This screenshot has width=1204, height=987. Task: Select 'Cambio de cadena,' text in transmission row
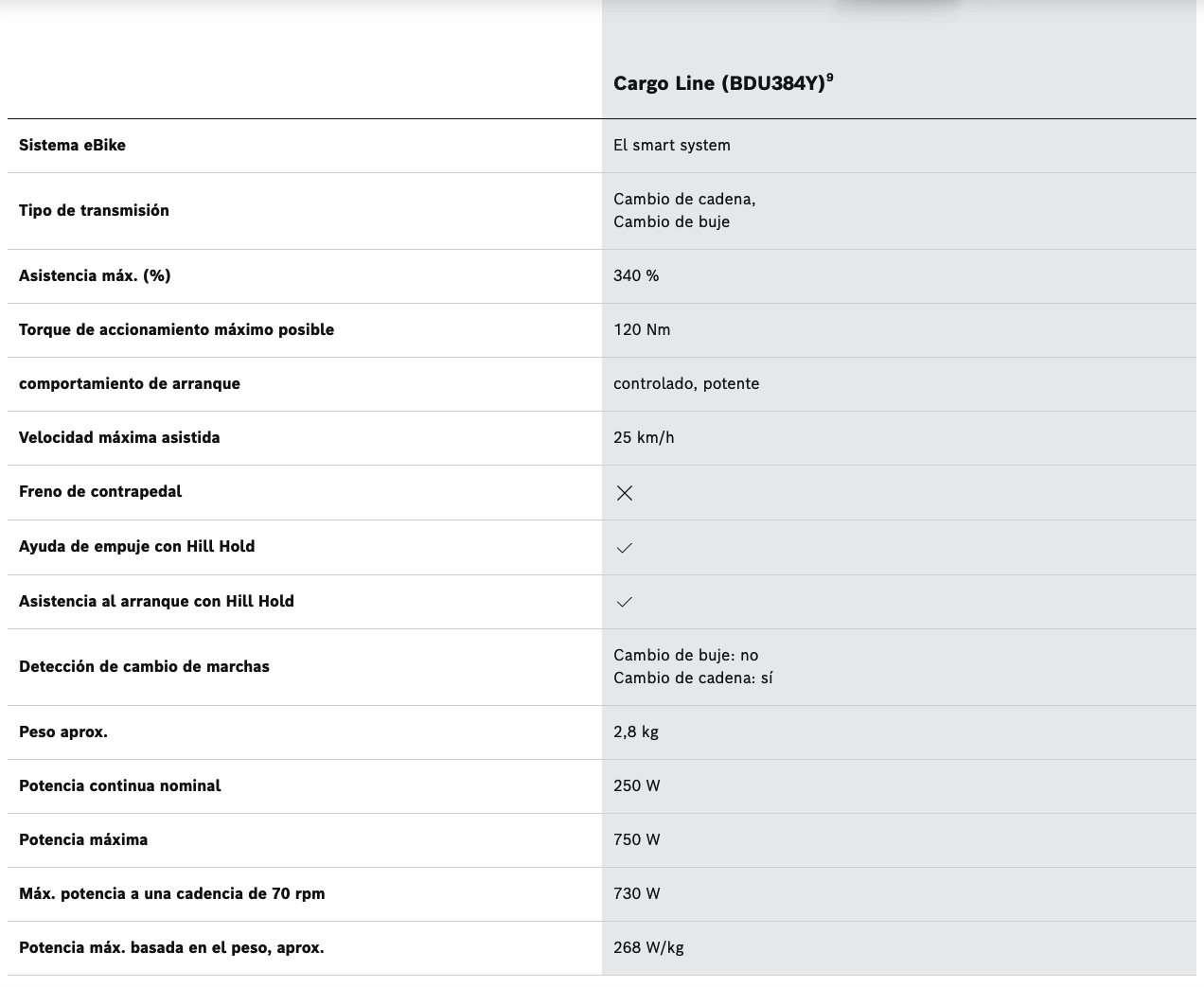(684, 199)
